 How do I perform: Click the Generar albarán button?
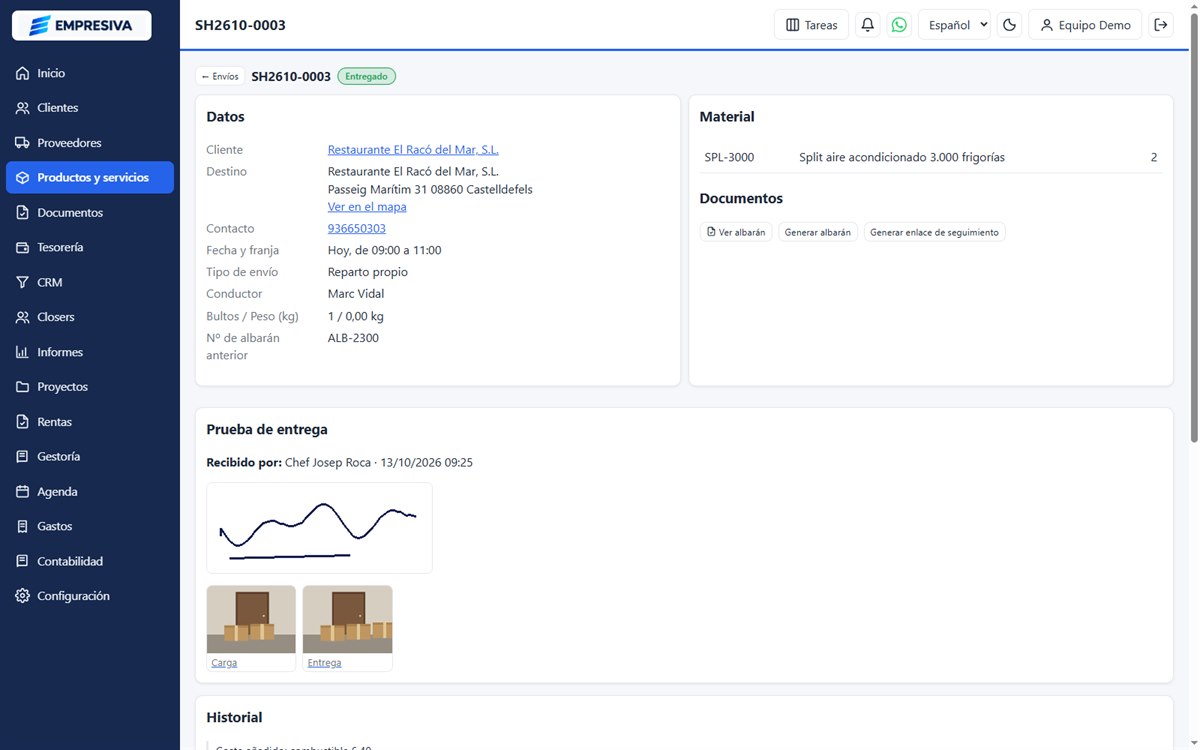(818, 232)
